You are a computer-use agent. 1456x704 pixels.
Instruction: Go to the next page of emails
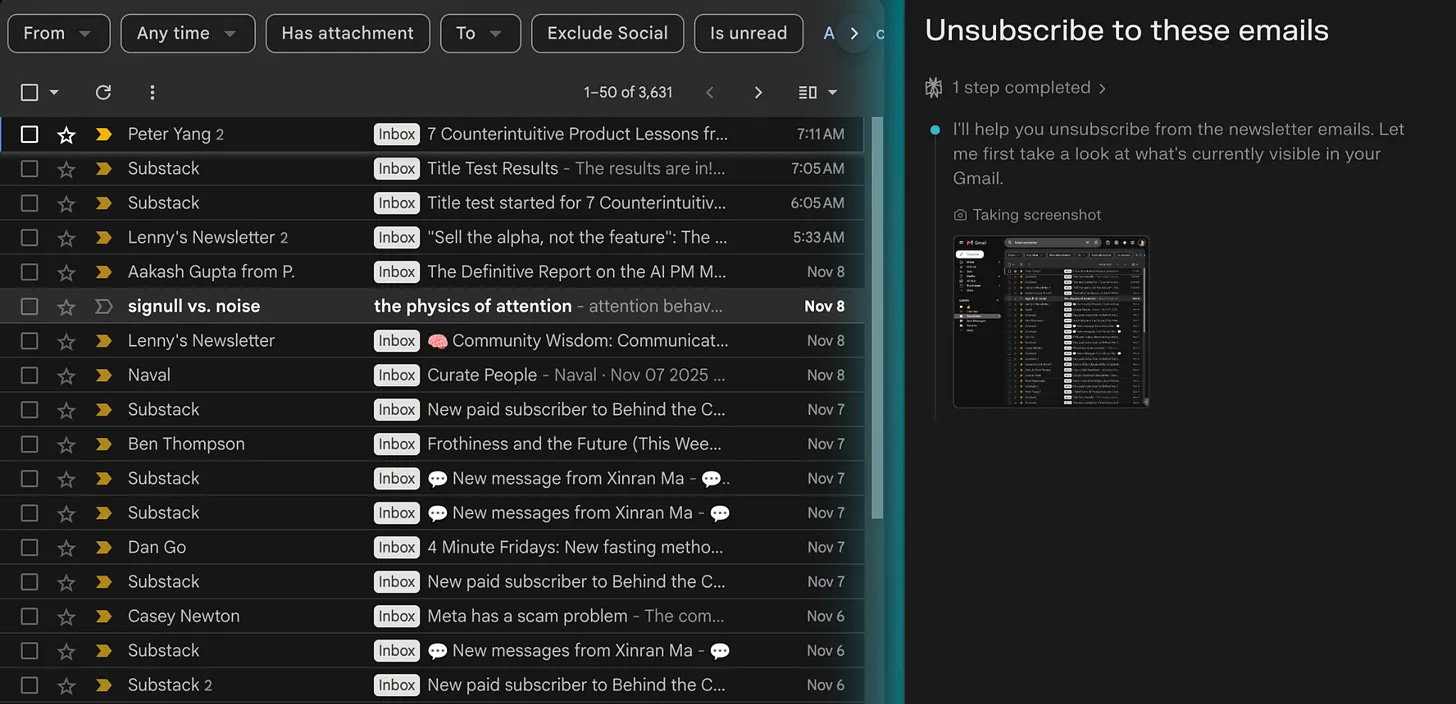758,92
